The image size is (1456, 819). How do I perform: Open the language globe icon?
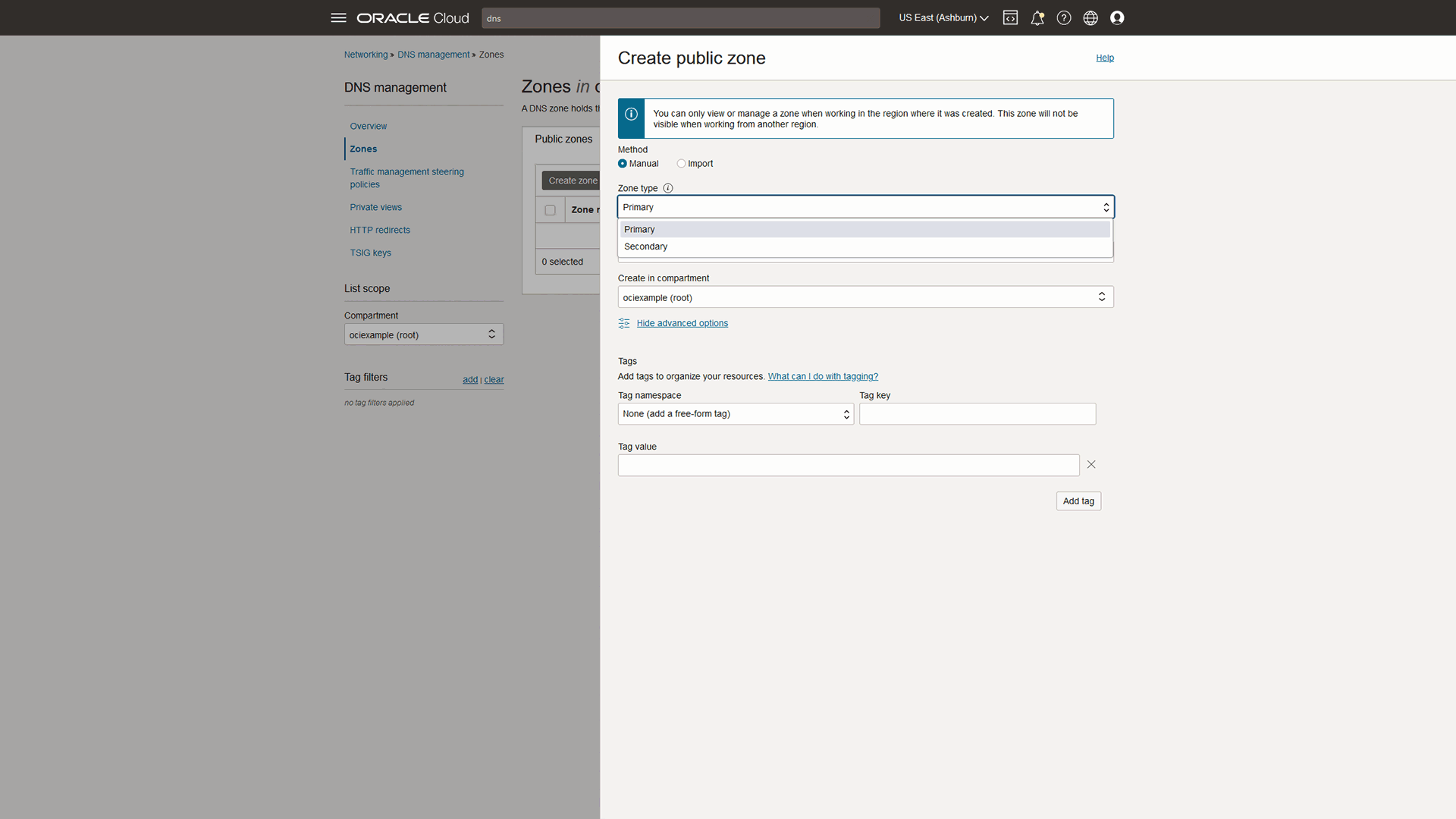pyautogui.click(x=1090, y=17)
